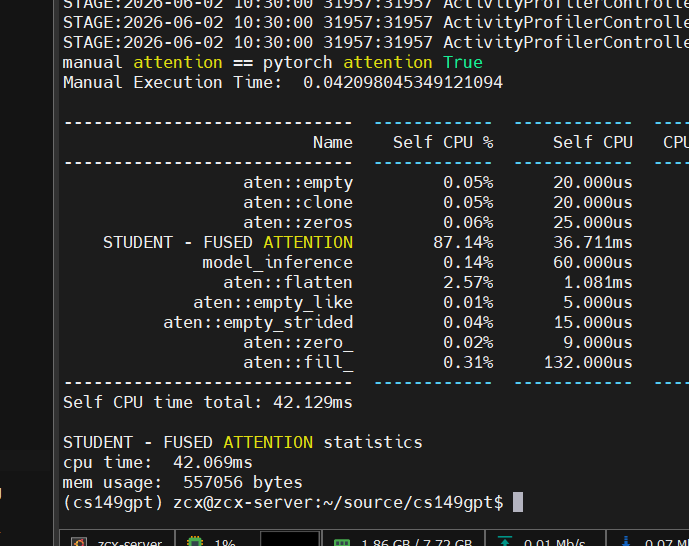The height and width of the screenshot is (546, 689).
Task: Click STUDENT - FUSED ATTENTION table row name
Action: pyautogui.click(x=228, y=242)
